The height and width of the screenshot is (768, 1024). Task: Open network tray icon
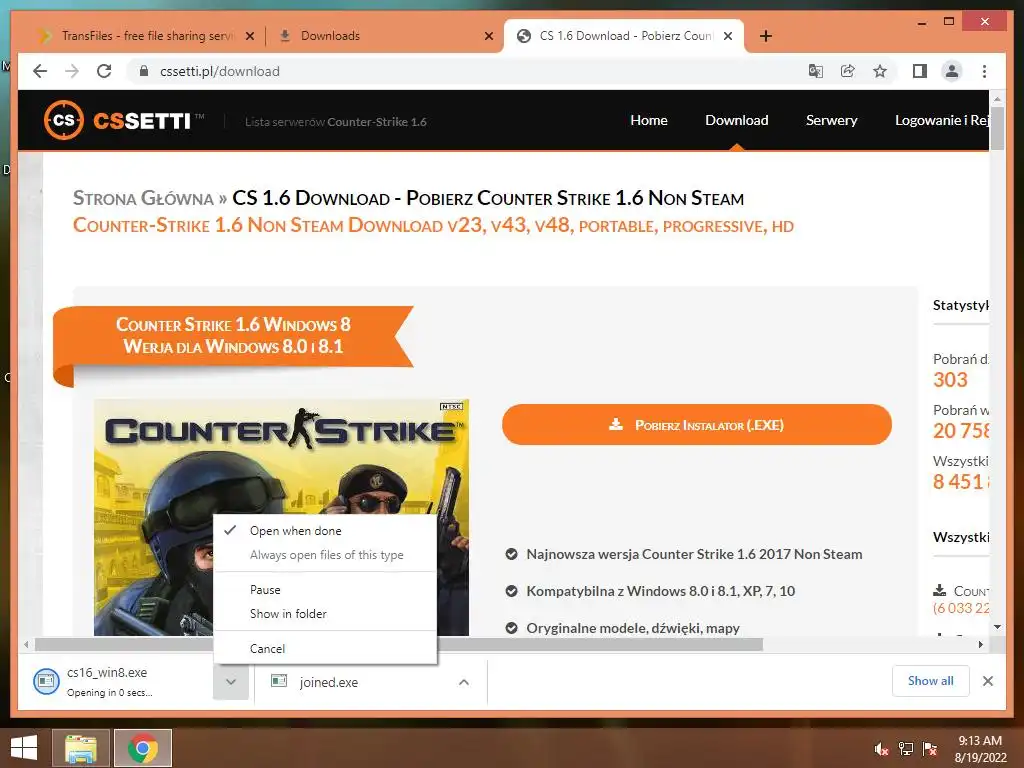tap(906, 749)
